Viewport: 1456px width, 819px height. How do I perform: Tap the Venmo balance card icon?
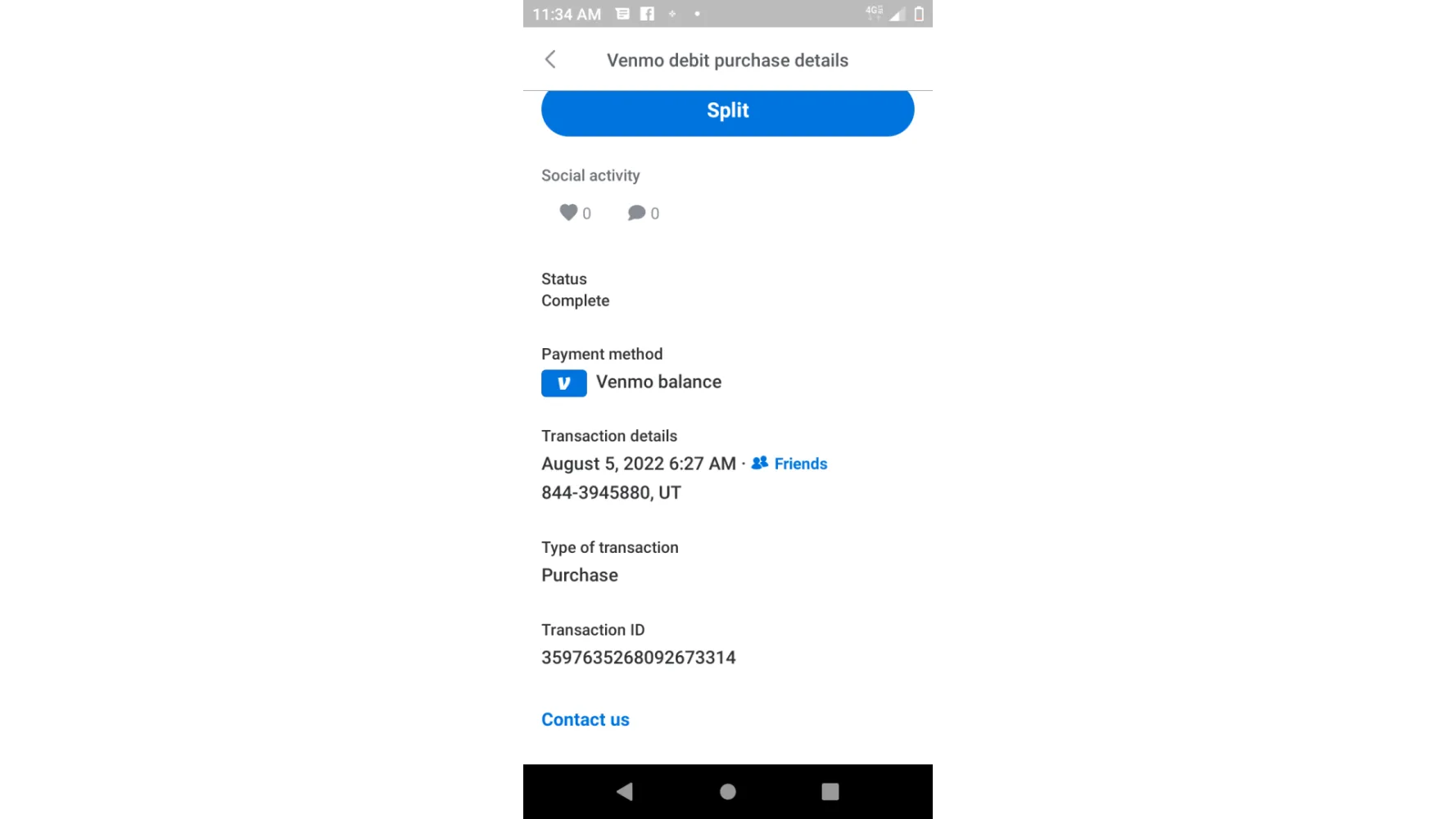click(x=563, y=382)
